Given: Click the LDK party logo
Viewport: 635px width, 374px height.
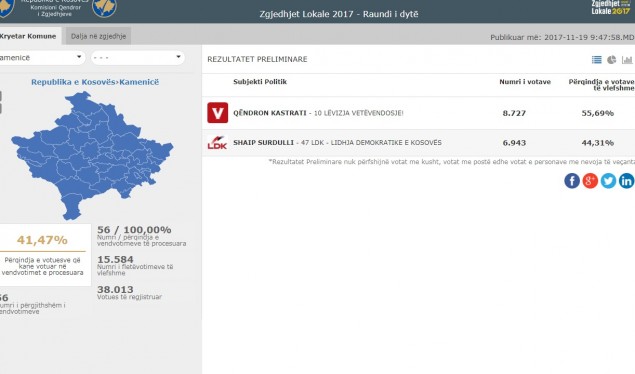Looking at the screenshot, I should pyautogui.click(x=217, y=142).
